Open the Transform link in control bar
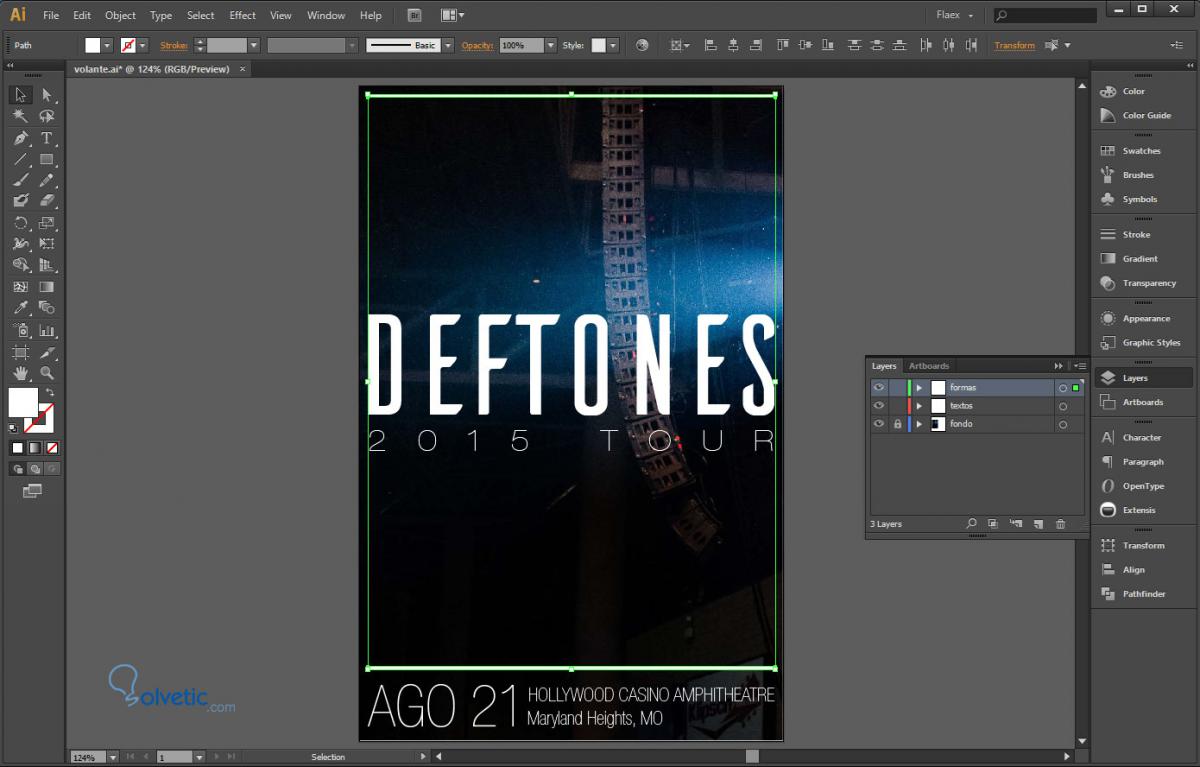 point(1014,46)
